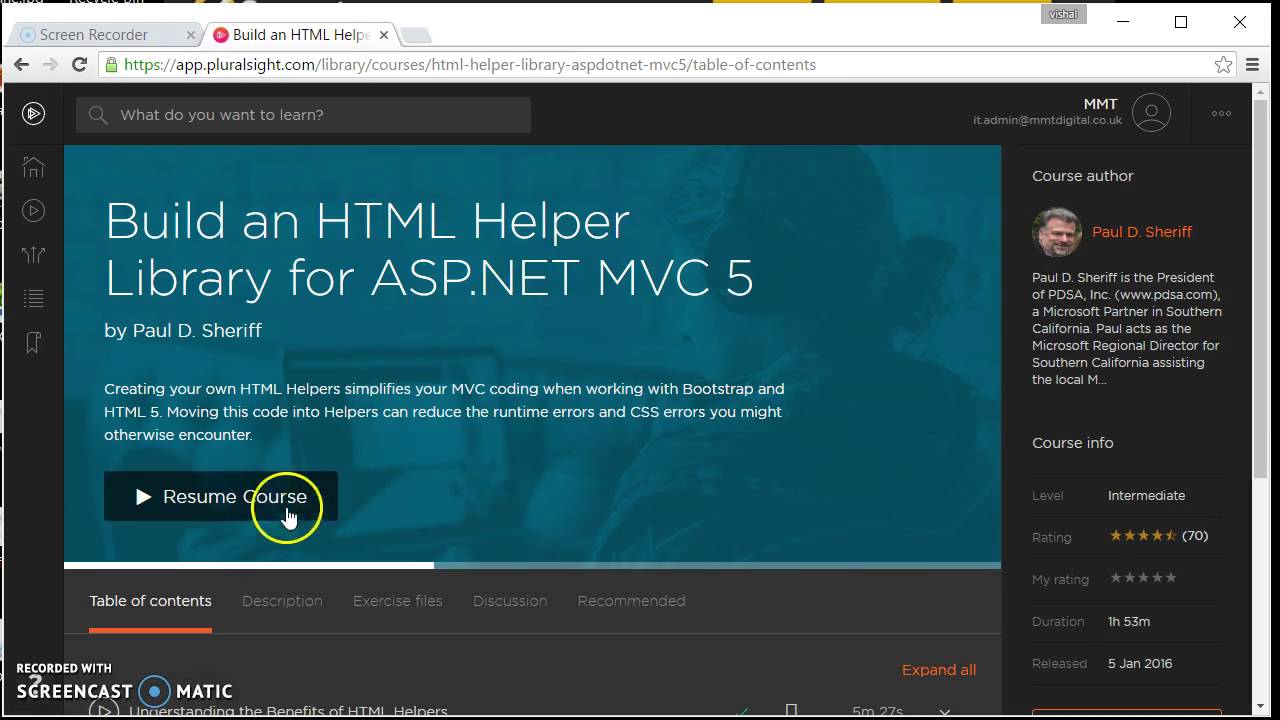Open the user profile avatar icon
The width and height of the screenshot is (1280, 720).
[1152, 113]
